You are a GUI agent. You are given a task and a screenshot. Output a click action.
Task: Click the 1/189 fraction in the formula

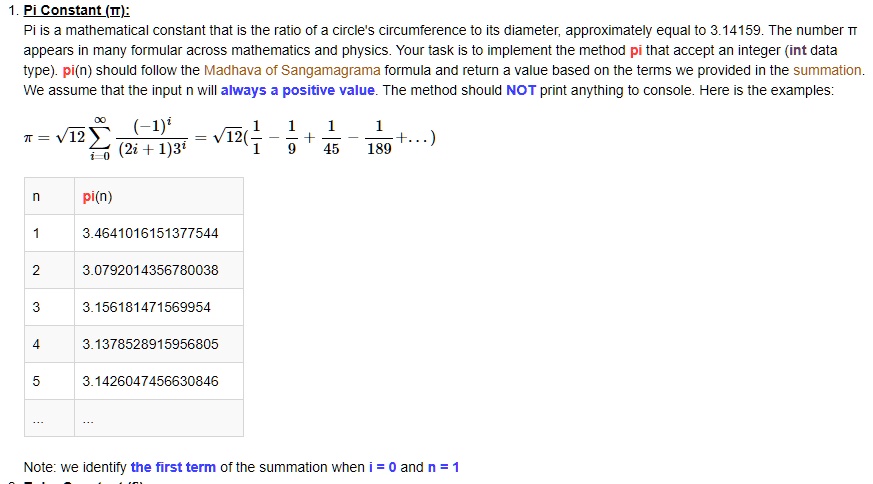(379, 138)
